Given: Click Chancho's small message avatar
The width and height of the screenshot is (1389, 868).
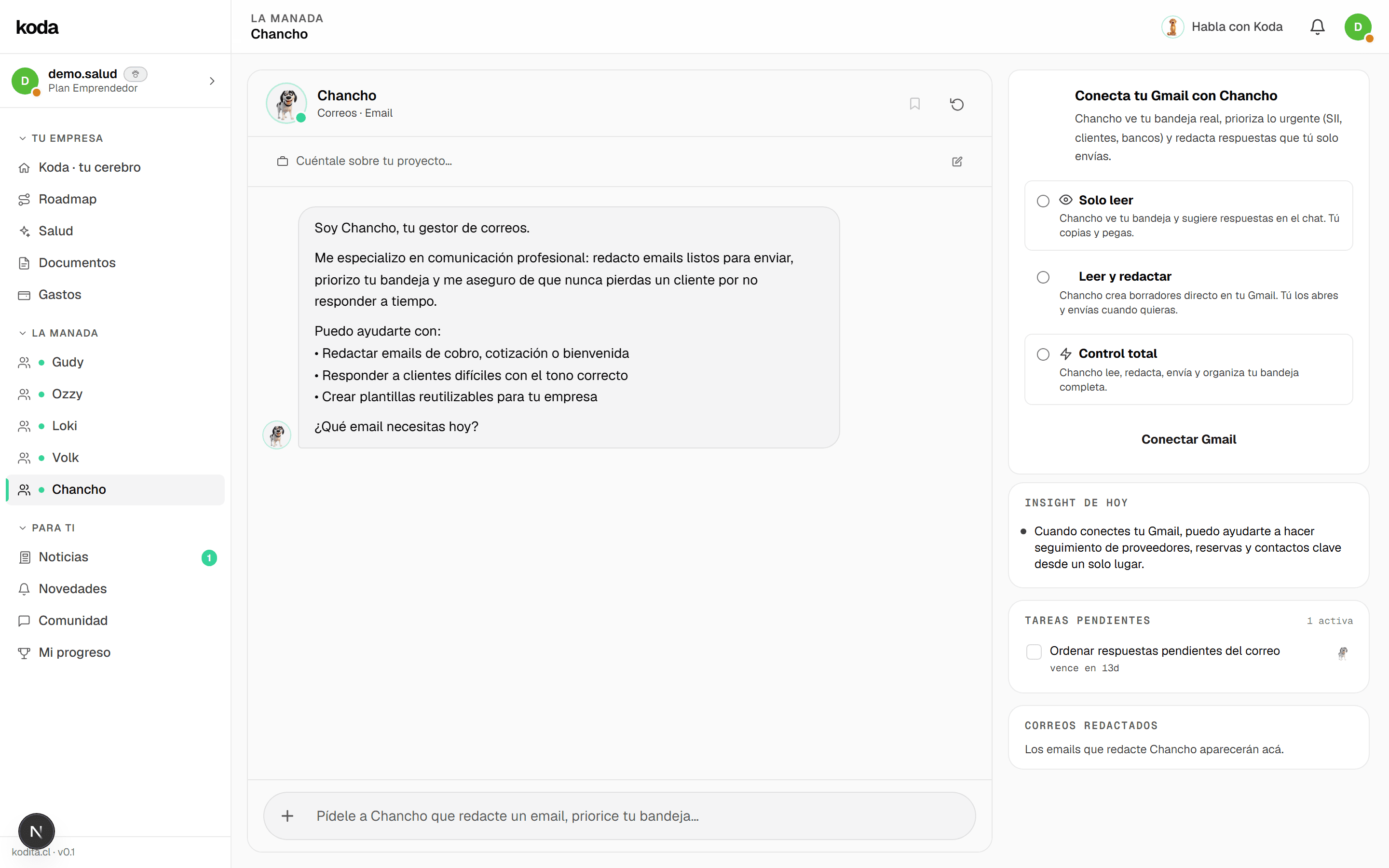Looking at the screenshot, I should pyautogui.click(x=277, y=434).
